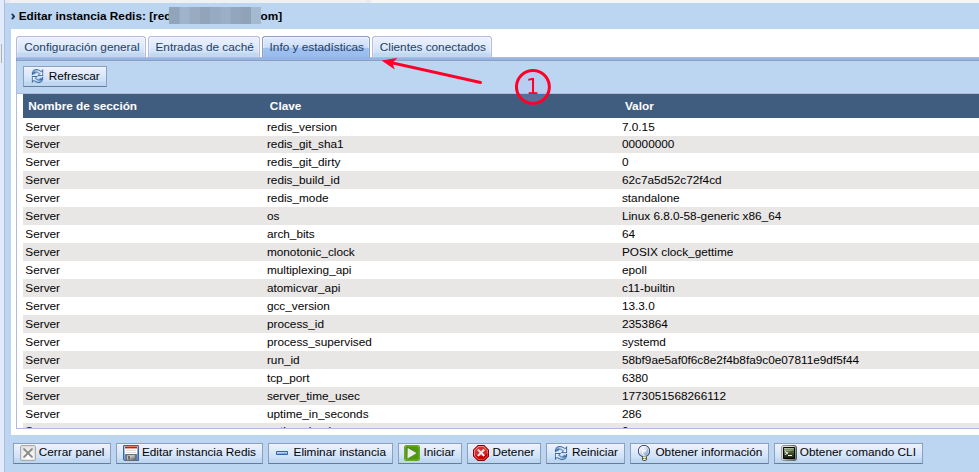The image size is (979, 472).
Task: Select the Info y estadísticas tab
Action: 316,47
